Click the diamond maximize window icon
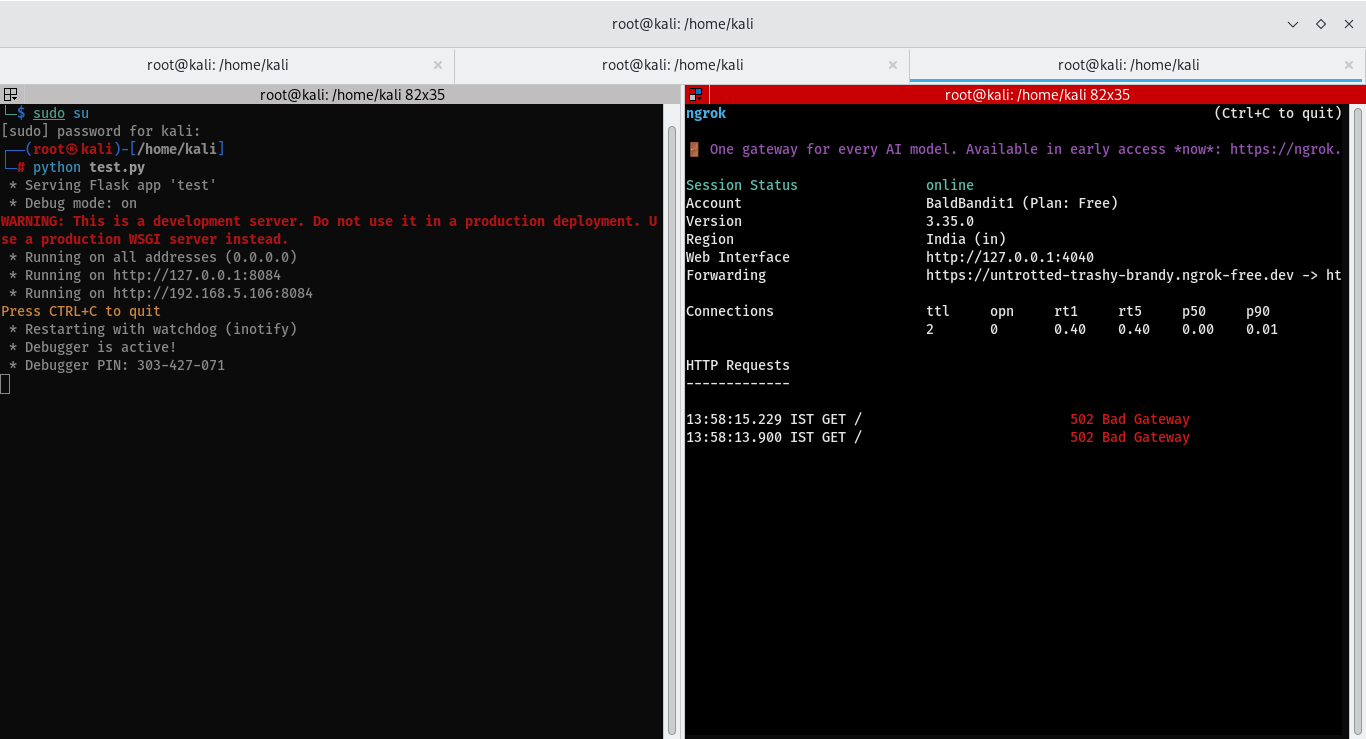This screenshot has height=739, width=1366. (x=1321, y=24)
